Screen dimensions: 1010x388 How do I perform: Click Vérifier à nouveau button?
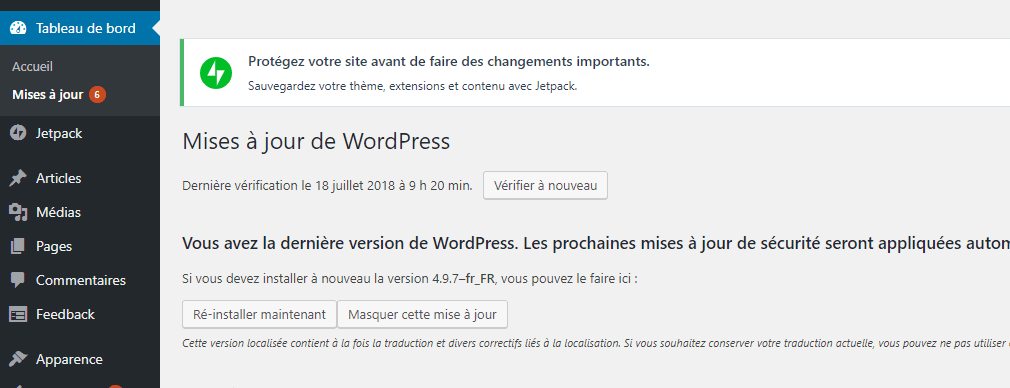546,186
